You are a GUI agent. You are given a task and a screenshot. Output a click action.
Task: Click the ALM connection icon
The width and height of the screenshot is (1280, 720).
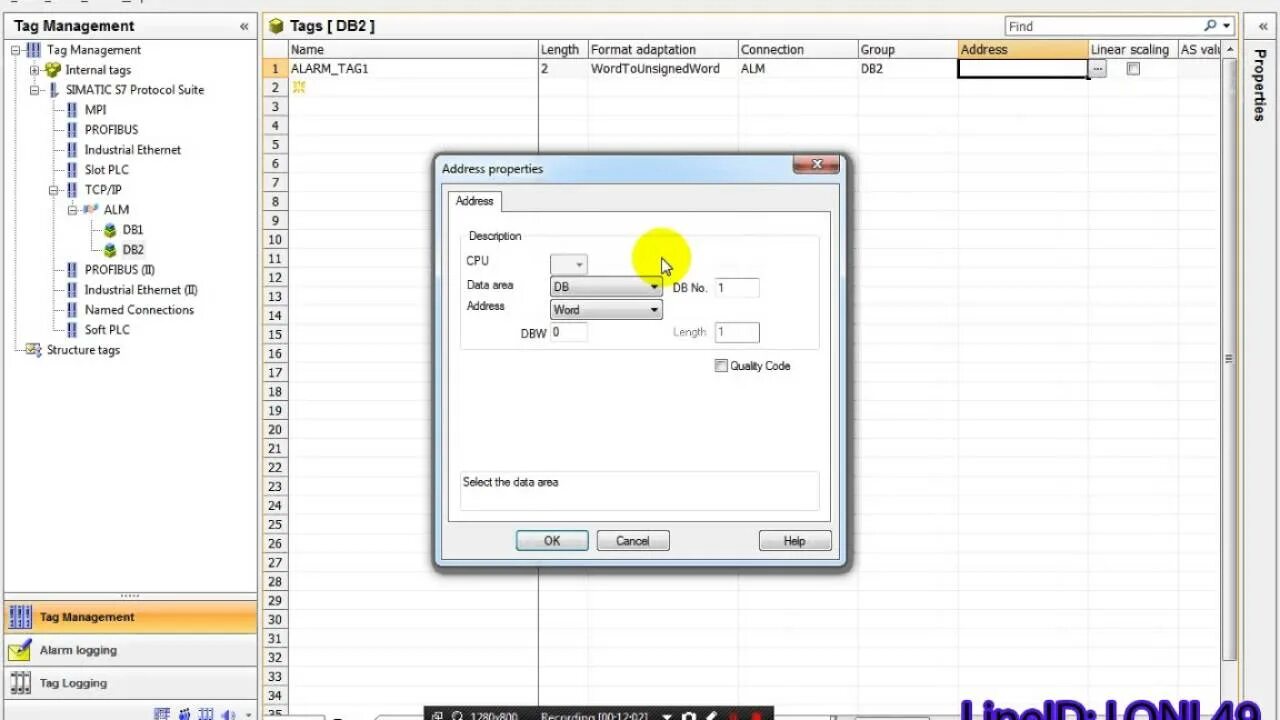(x=91, y=210)
